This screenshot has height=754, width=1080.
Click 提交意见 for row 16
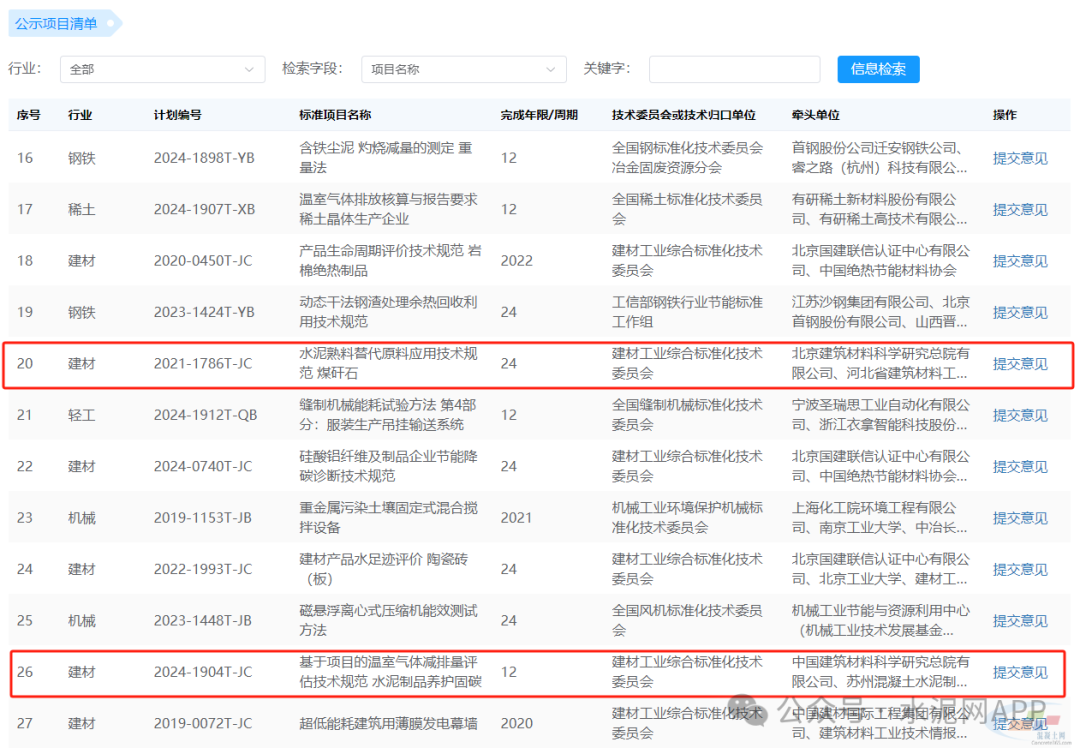[1020, 158]
